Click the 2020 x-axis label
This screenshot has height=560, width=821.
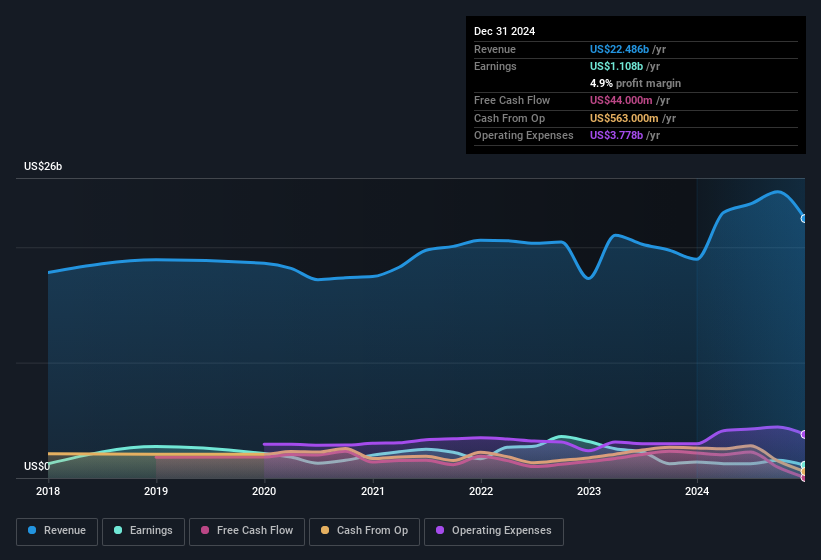pyautogui.click(x=264, y=491)
